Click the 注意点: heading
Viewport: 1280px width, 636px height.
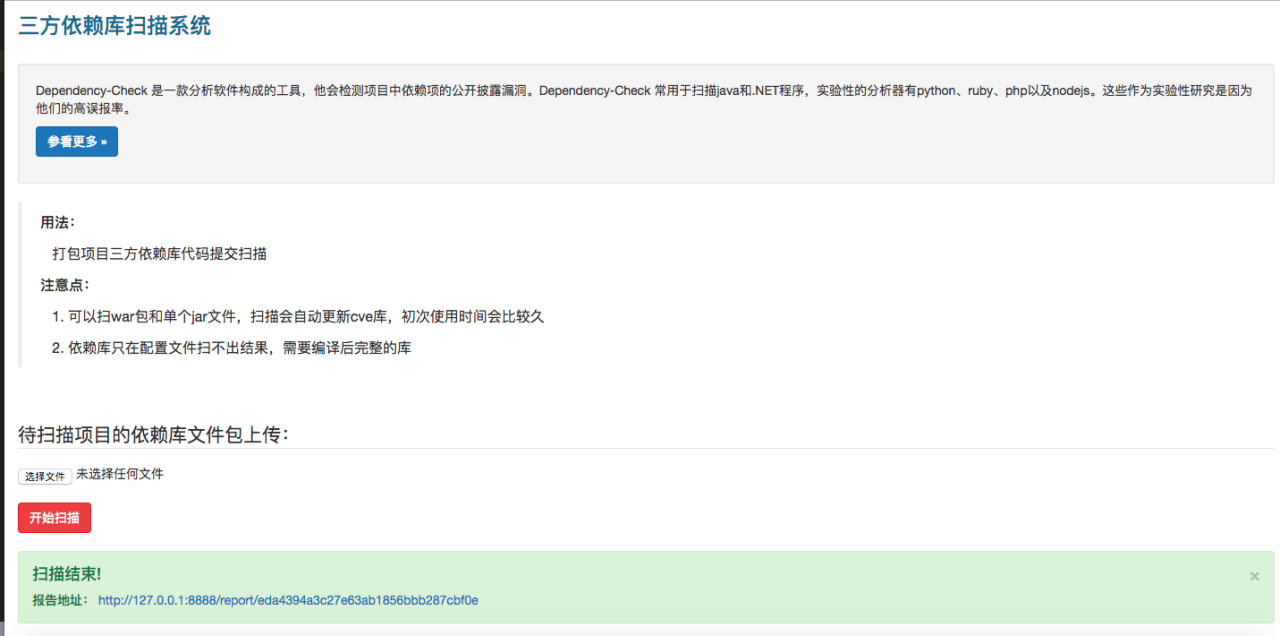(x=65, y=285)
